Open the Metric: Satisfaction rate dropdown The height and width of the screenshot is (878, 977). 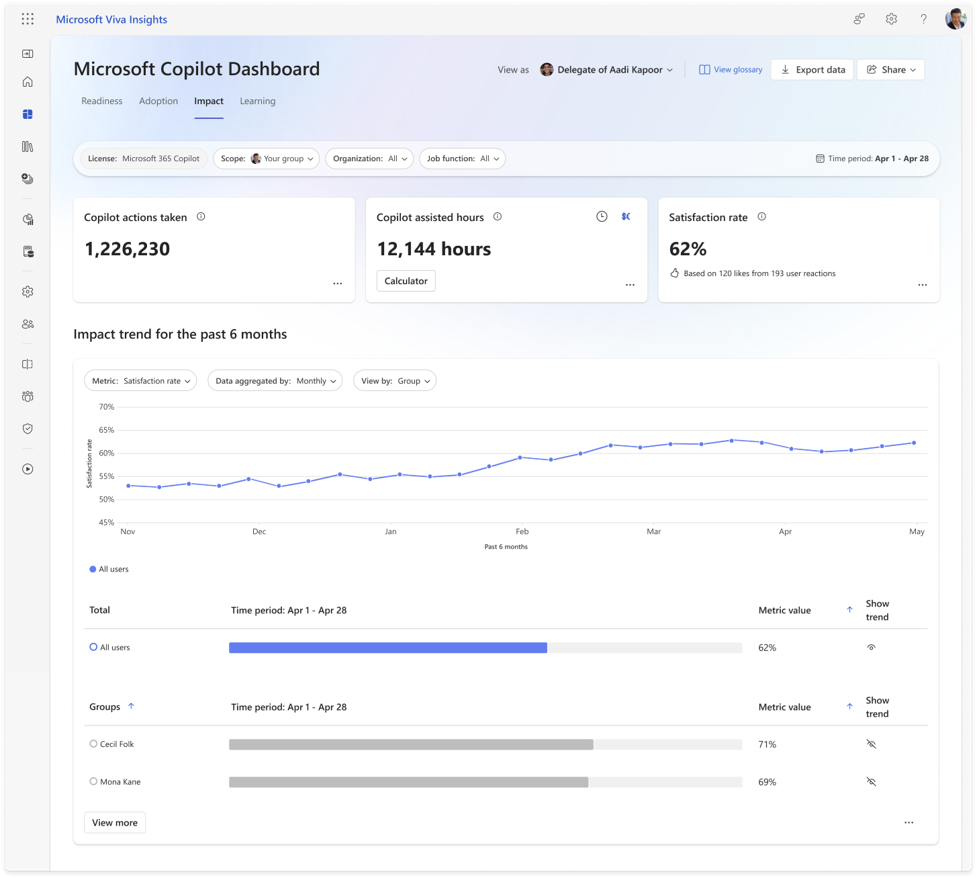click(x=140, y=380)
